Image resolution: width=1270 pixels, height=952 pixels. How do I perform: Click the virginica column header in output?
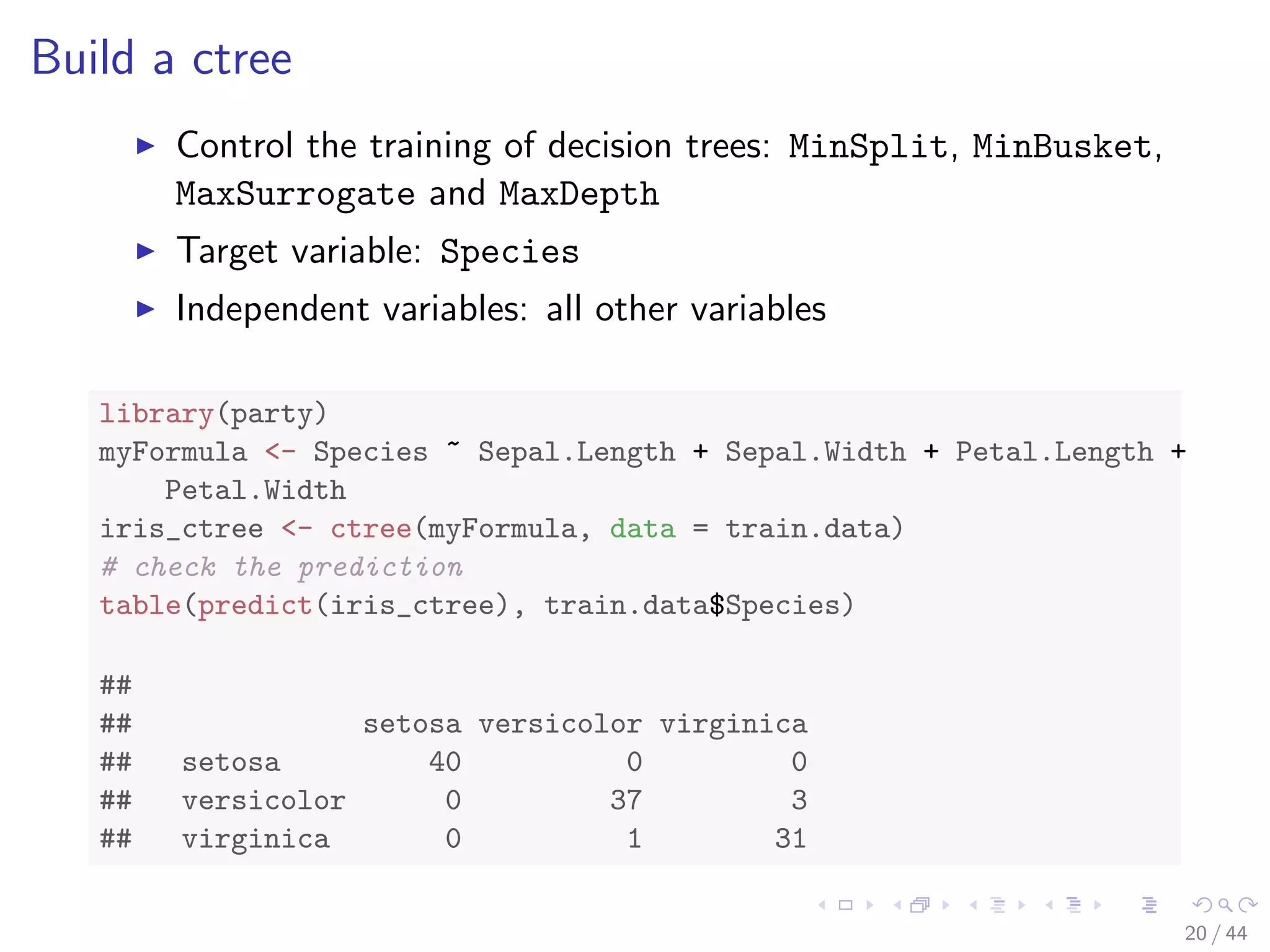(733, 725)
